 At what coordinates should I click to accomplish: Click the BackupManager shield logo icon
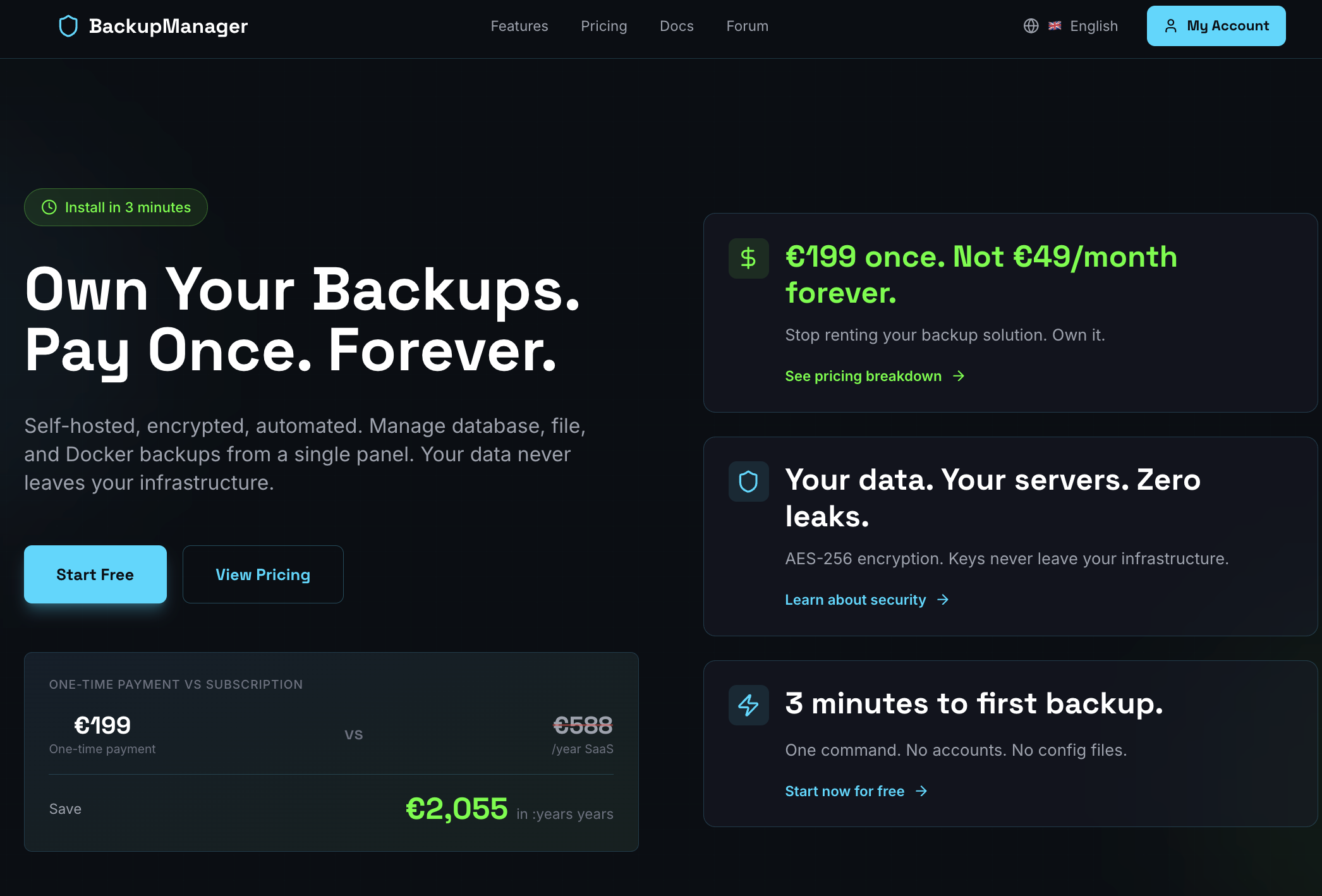[68, 26]
